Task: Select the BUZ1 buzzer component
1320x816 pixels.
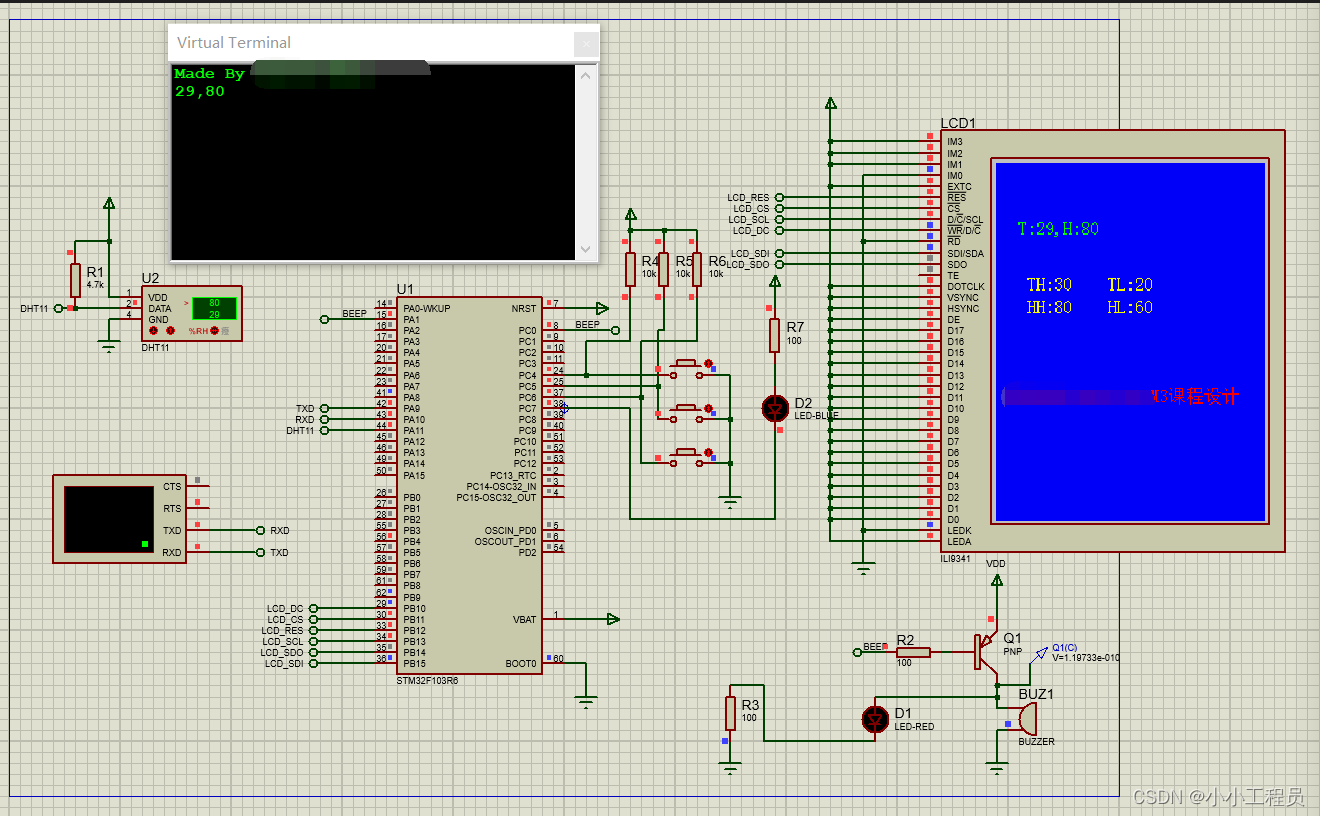Action: point(1023,719)
